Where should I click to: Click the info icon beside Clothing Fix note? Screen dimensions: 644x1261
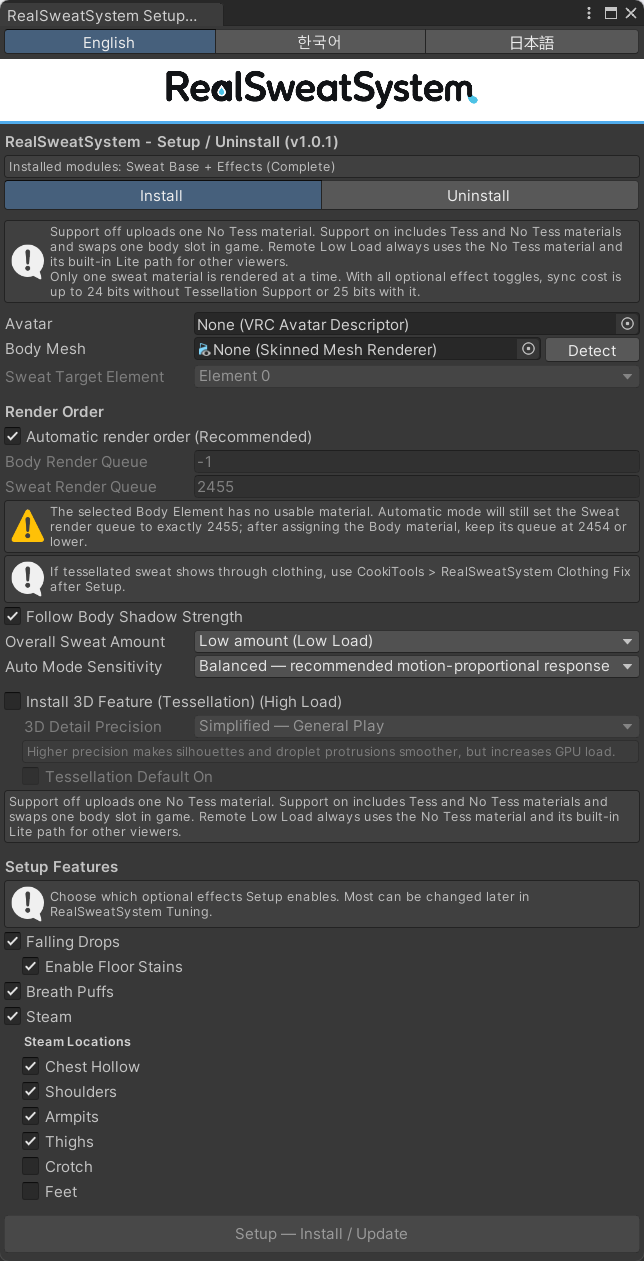pyautogui.click(x=26, y=579)
